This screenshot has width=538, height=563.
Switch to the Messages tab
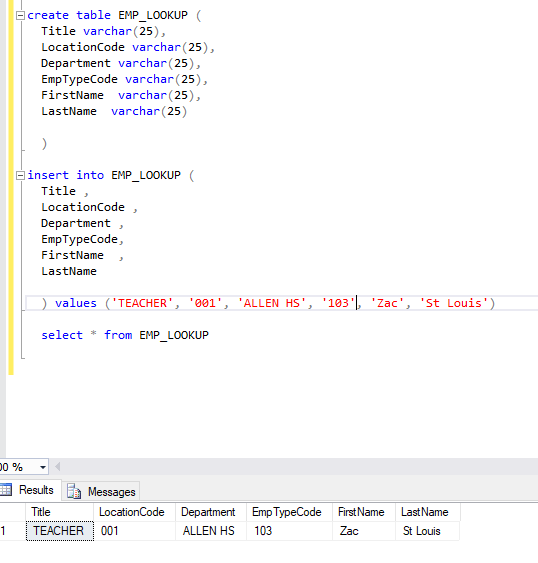pyautogui.click(x=101, y=491)
